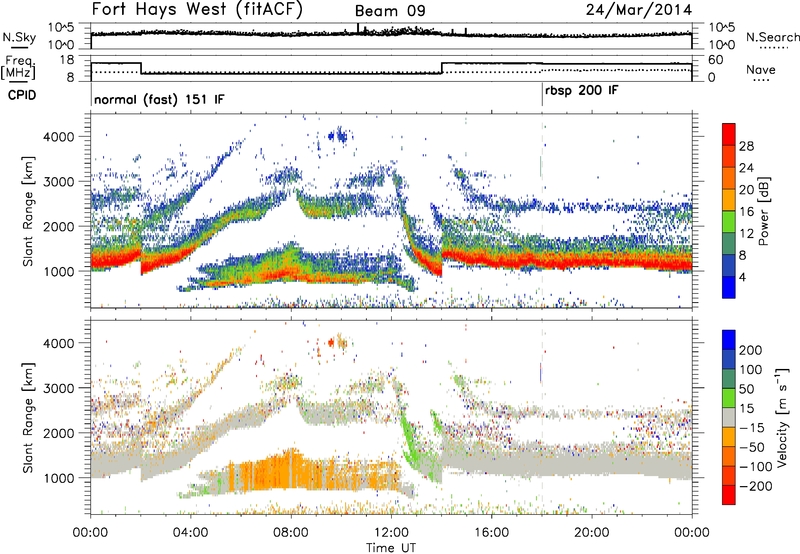Click the "N.Search" legend label
This screenshot has width=800, height=554.
pyautogui.click(x=772, y=37)
